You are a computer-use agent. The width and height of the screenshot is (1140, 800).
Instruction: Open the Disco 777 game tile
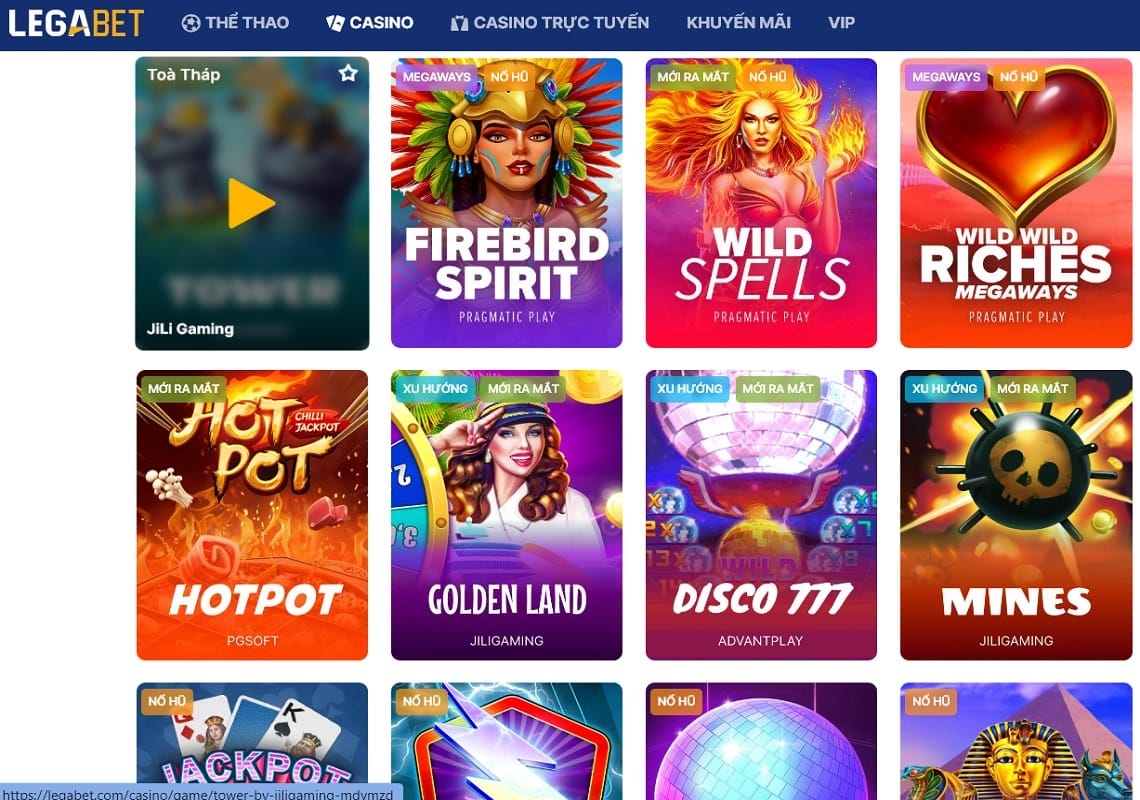coord(761,515)
